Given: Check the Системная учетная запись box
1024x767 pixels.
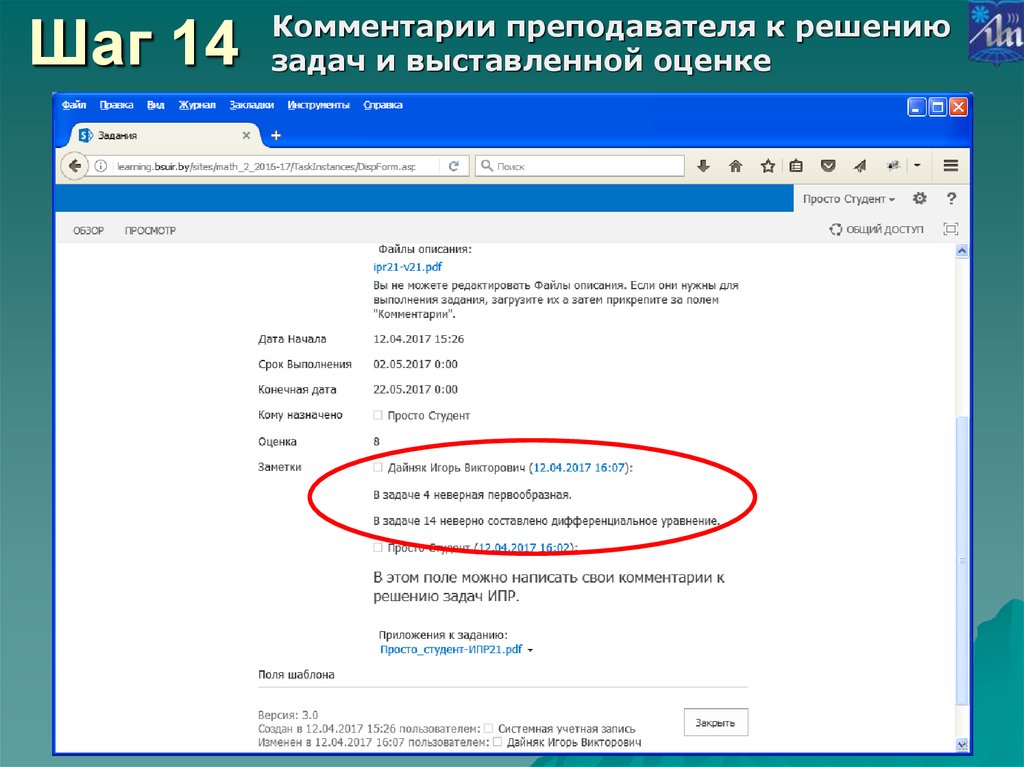Looking at the screenshot, I should pos(488,726).
